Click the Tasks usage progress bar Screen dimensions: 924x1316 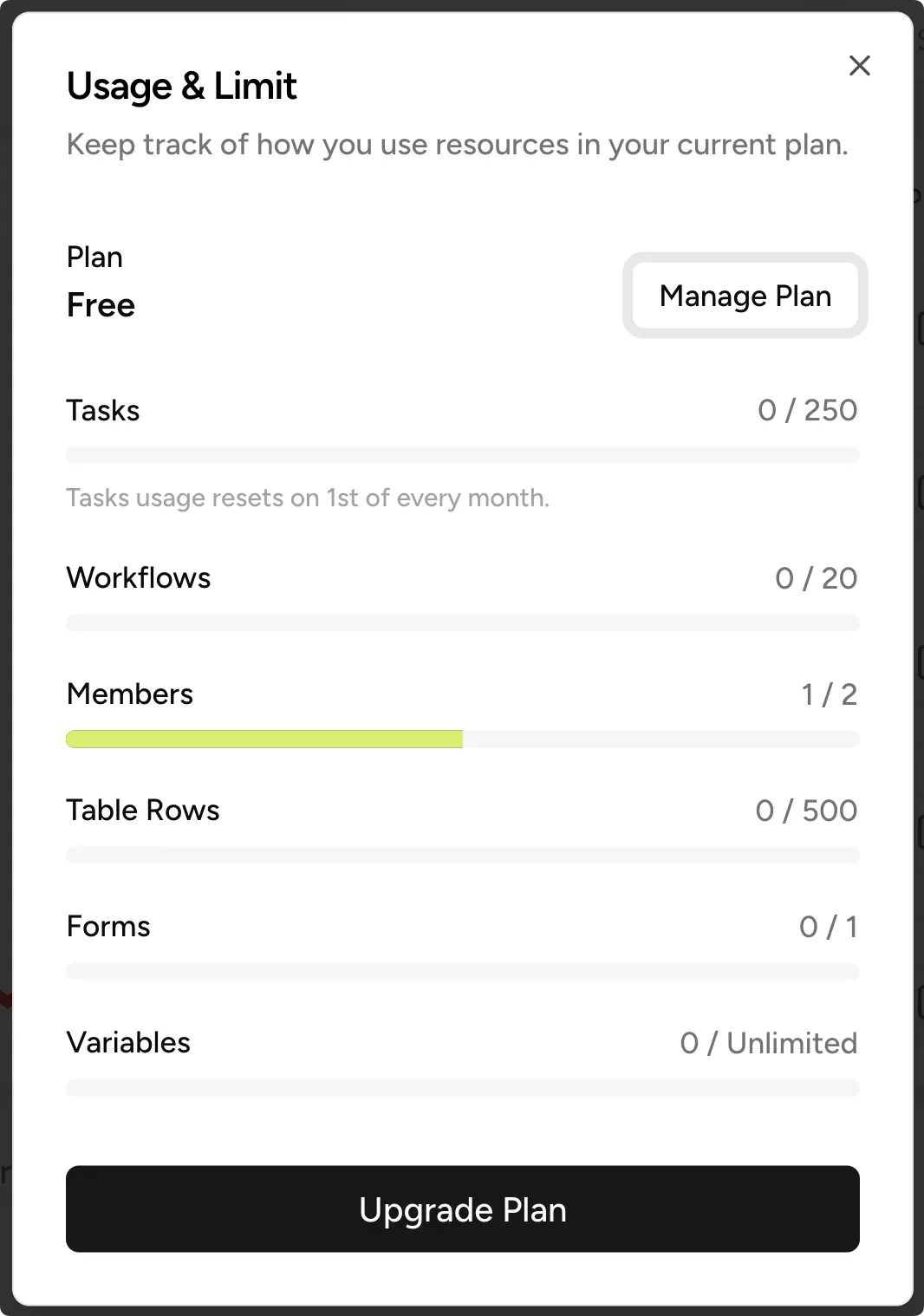(x=463, y=454)
